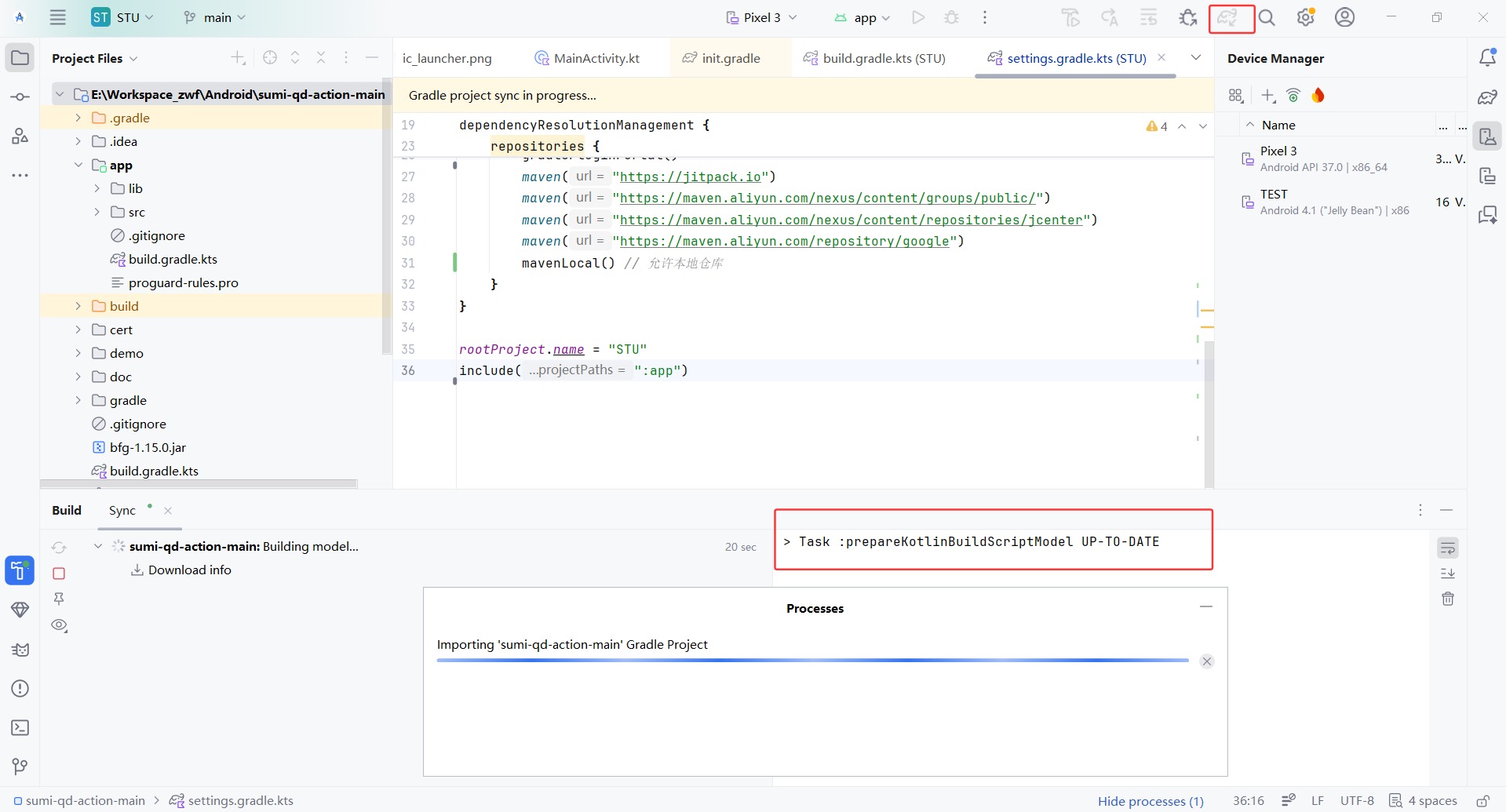Viewport: 1506px width, 812px height.
Task: Select the Sync tab in Build panel
Action: point(122,510)
